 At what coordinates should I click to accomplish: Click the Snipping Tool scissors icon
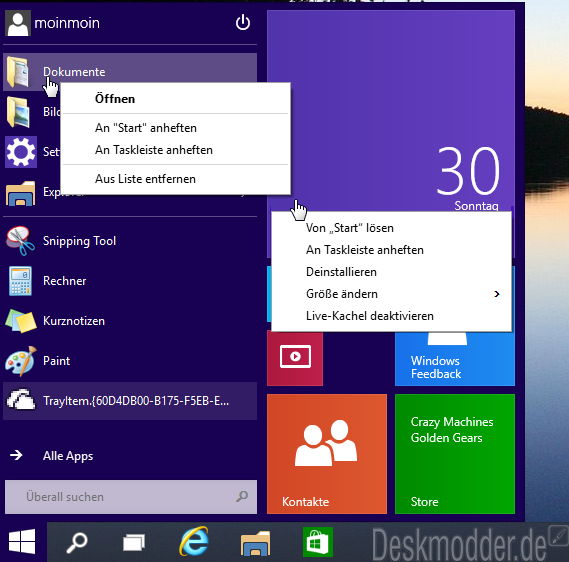click(x=20, y=241)
